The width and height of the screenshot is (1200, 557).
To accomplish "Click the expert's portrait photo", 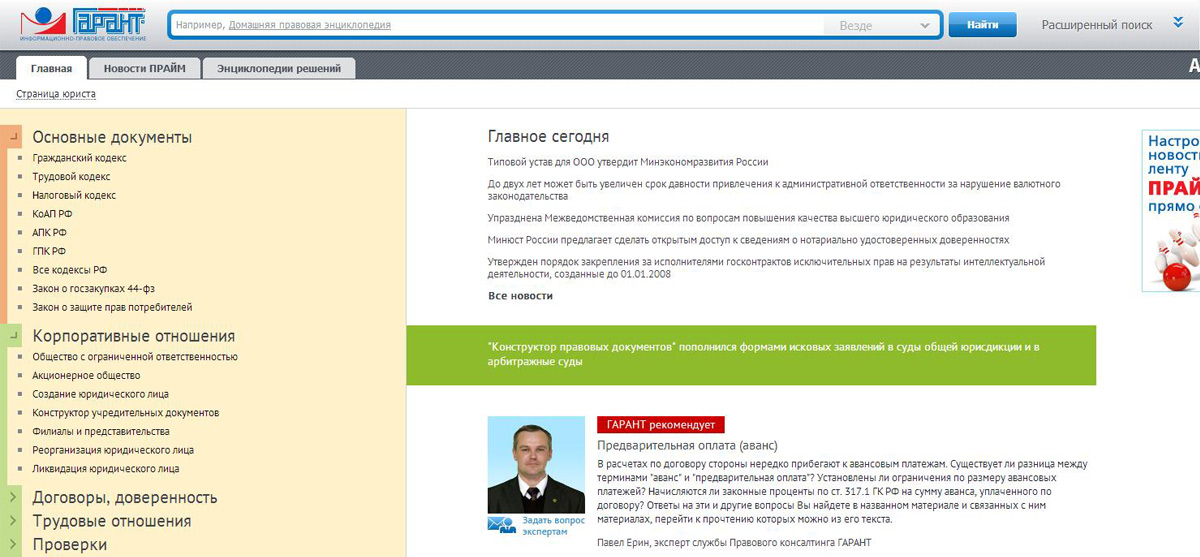I will tap(536, 464).
